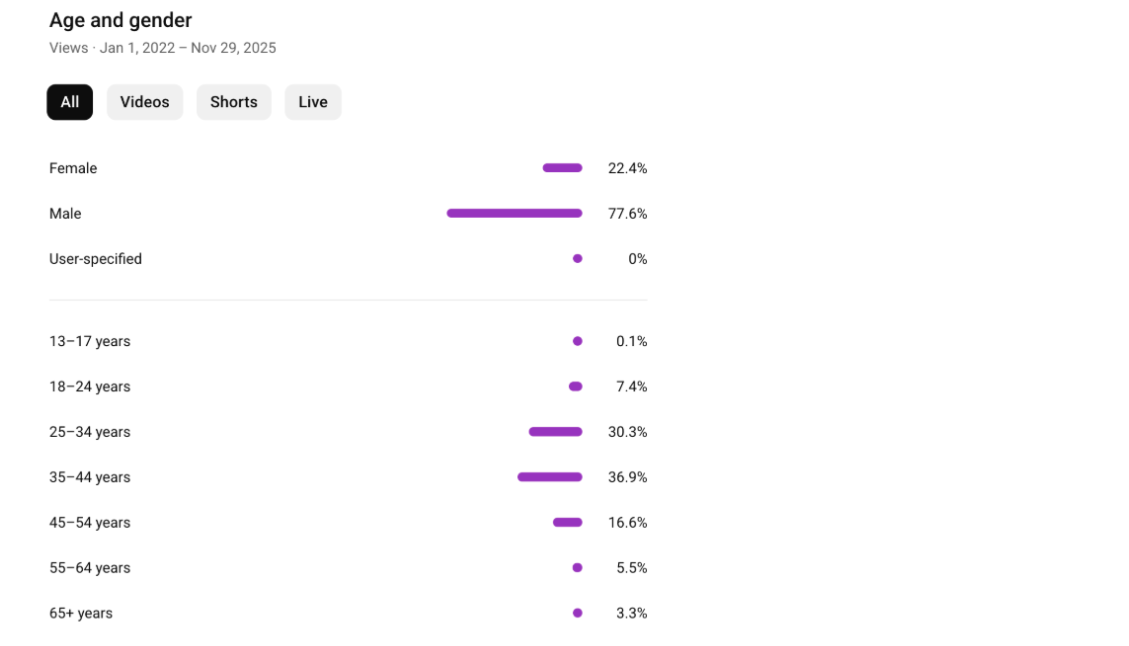This screenshot has width=1129, height=646.
Task: Select the All filter chip
Action: point(70,102)
